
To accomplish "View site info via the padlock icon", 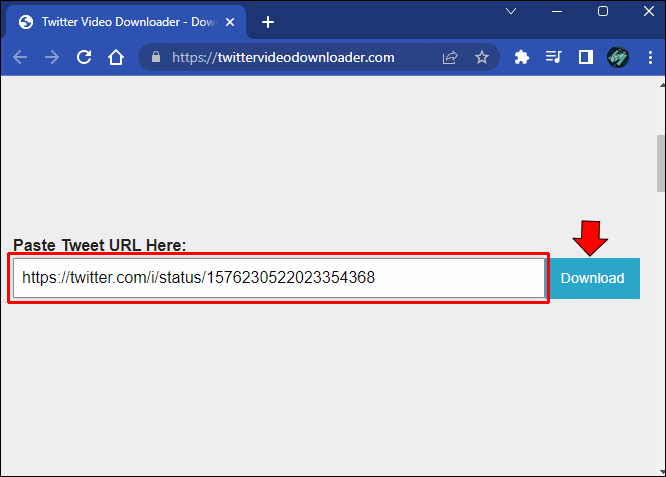I will point(156,57).
